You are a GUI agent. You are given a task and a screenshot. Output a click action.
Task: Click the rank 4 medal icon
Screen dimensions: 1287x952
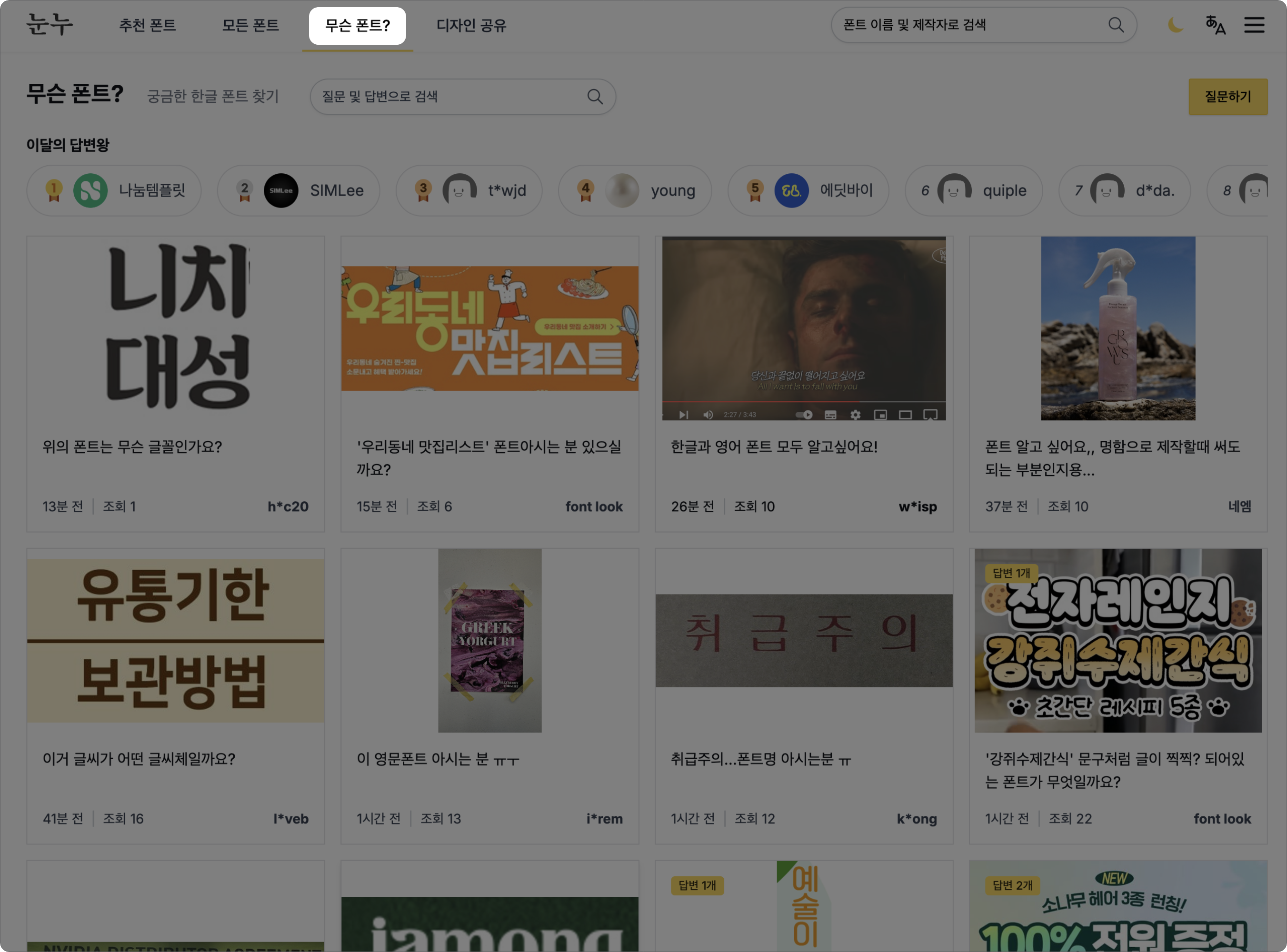[x=586, y=190]
